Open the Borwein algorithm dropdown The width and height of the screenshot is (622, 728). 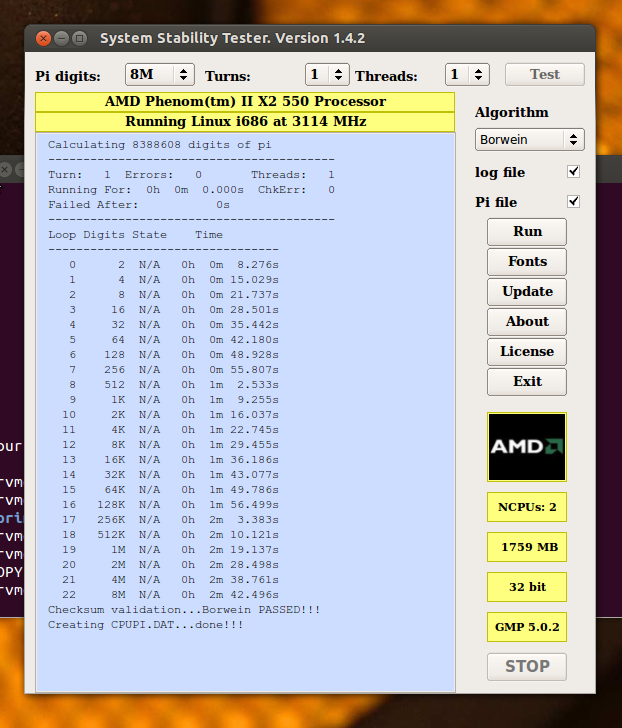[529, 139]
